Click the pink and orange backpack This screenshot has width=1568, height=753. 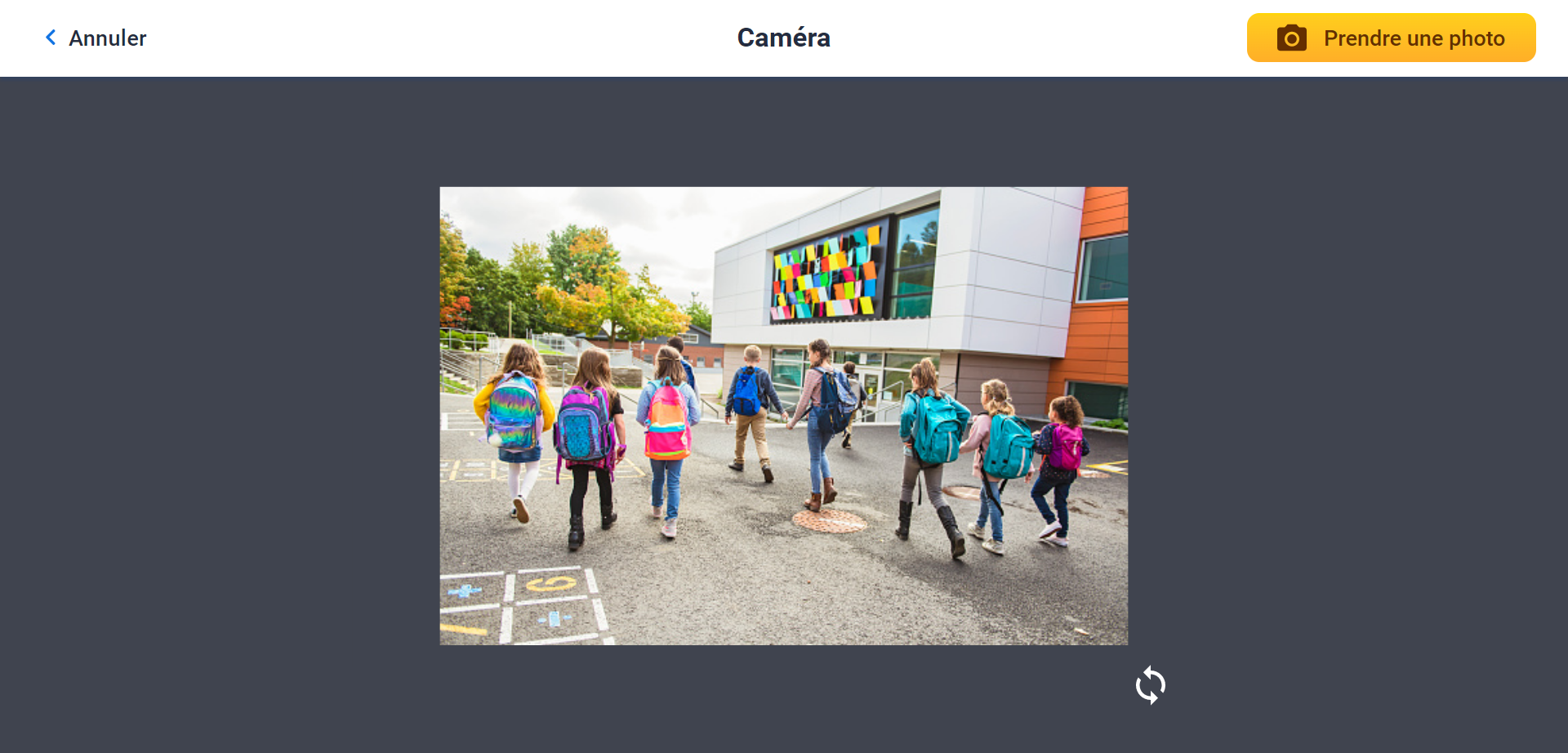pyautogui.click(x=667, y=422)
